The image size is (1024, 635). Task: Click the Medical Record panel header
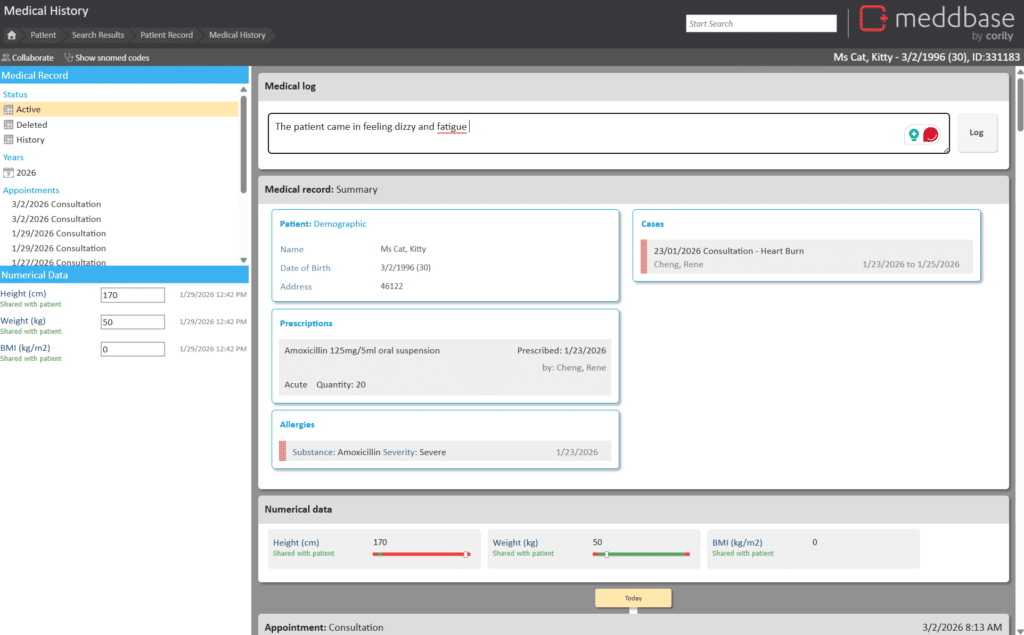click(124, 75)
